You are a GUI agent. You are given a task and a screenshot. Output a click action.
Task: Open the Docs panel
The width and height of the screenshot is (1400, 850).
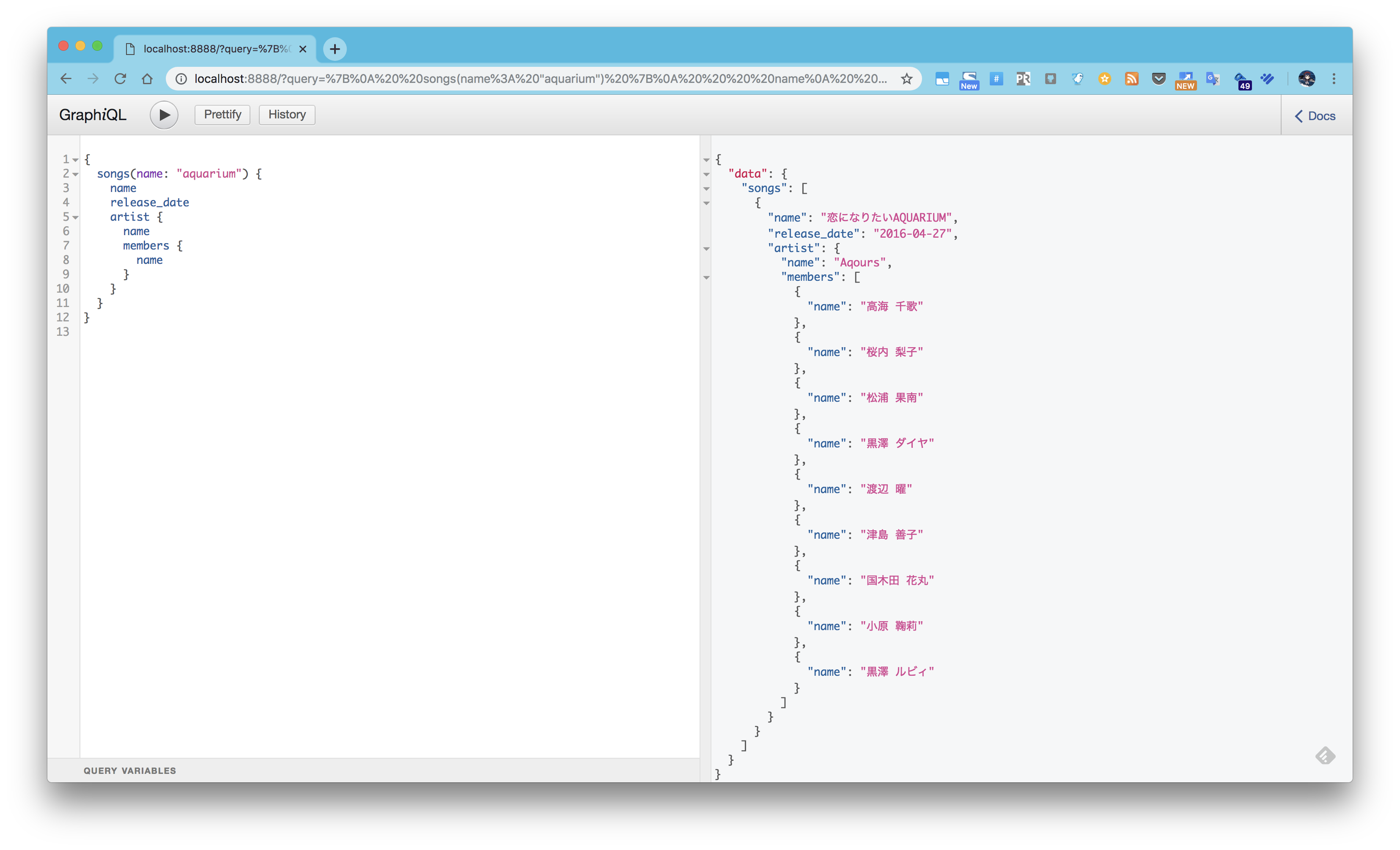1315,115
